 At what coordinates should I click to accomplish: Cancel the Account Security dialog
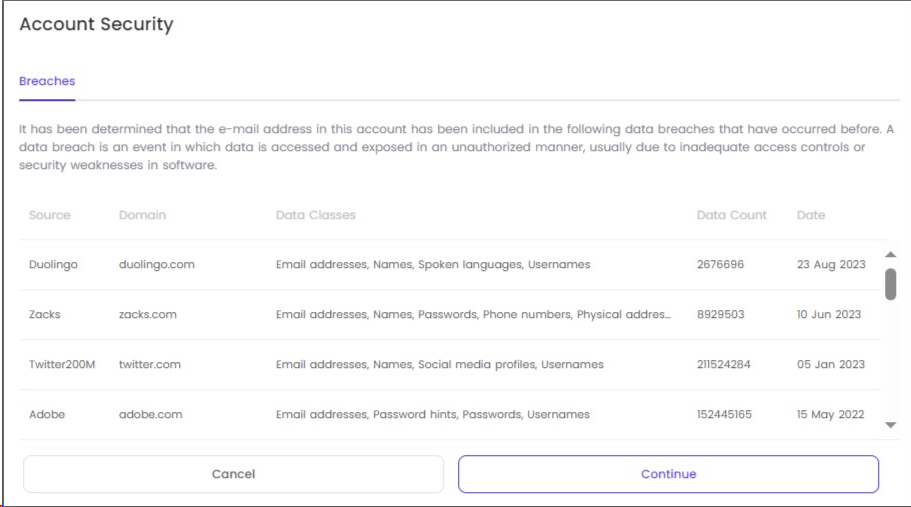coord(234,474)
